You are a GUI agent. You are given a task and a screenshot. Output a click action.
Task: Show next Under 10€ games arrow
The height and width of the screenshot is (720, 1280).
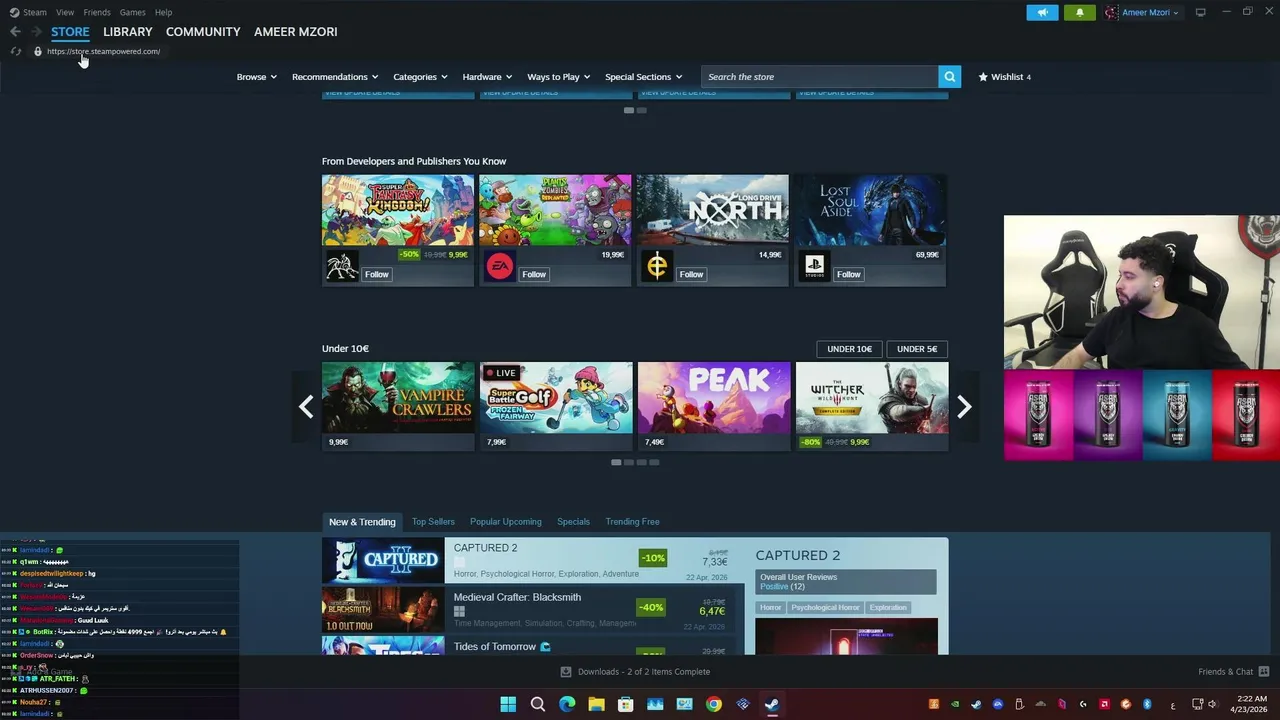[964, 406]
